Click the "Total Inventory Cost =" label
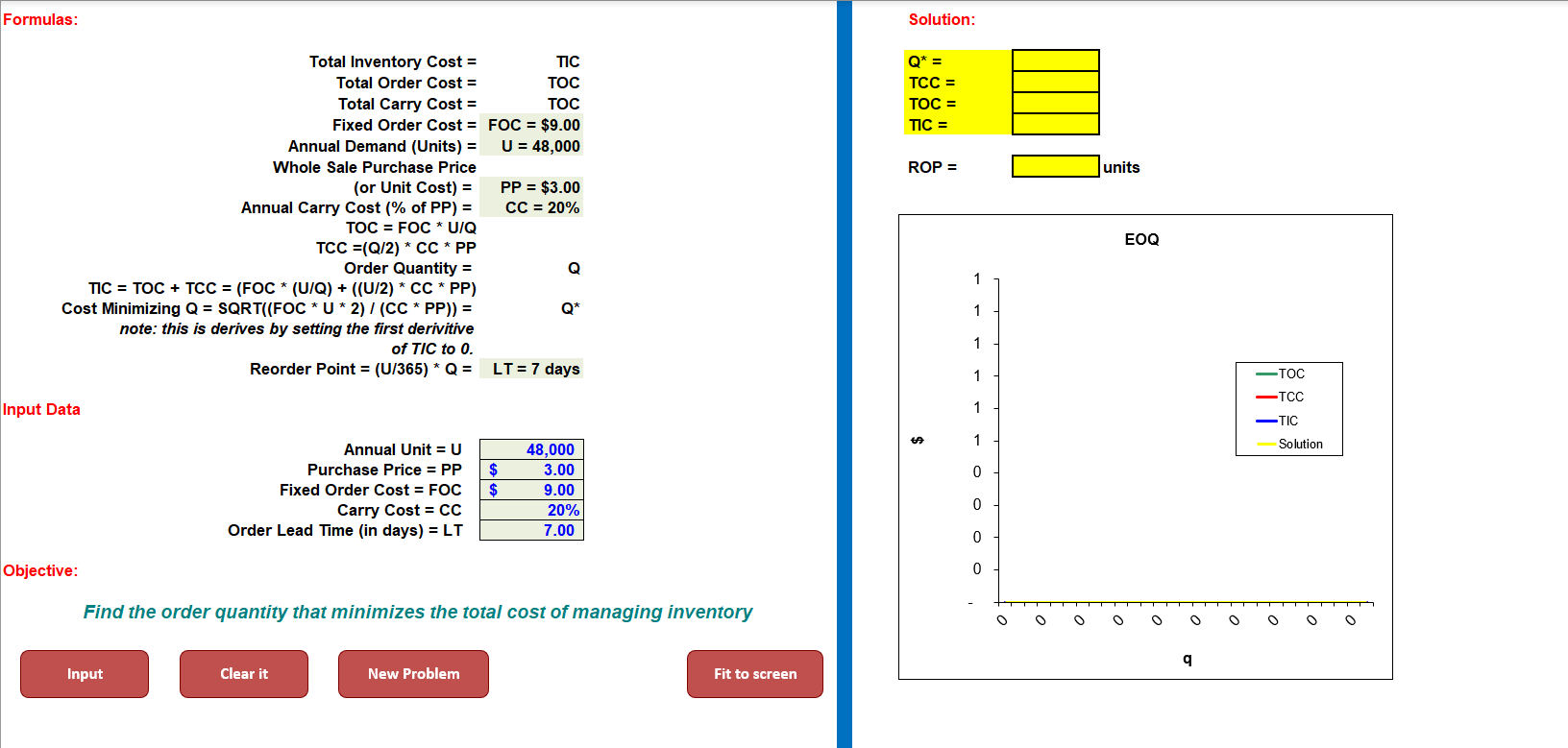Viewport: 1568px width, 748px height. click(393, 61)
